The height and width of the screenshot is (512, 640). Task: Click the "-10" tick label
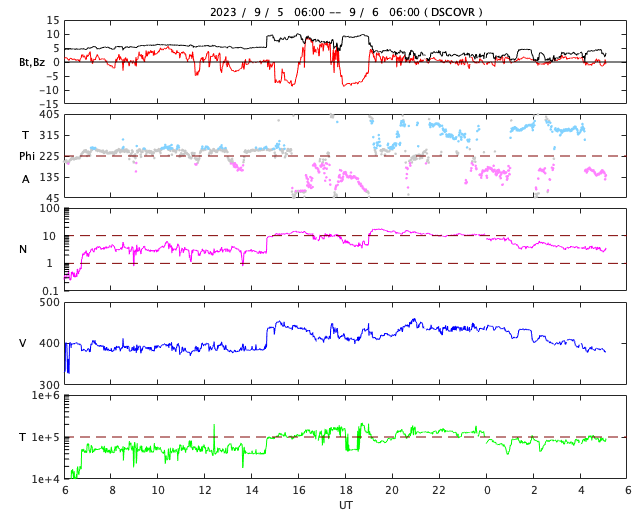tap(49, 90)
